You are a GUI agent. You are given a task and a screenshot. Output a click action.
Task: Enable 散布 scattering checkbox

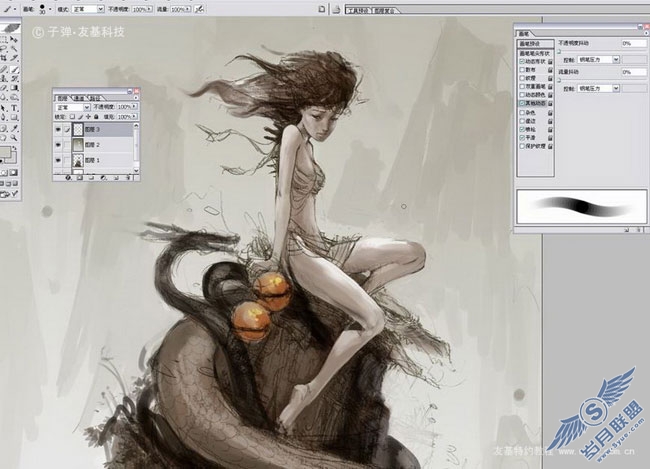click(522, 70)
